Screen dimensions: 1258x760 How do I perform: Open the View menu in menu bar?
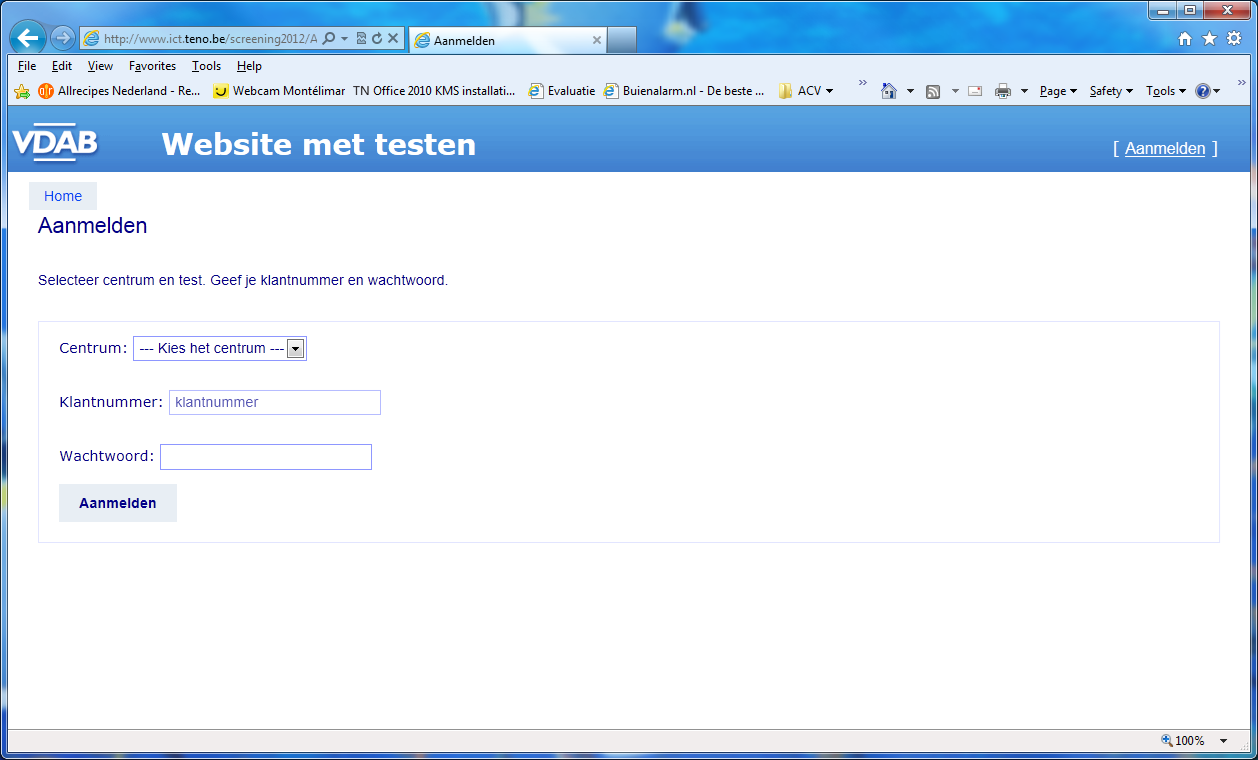100,66
